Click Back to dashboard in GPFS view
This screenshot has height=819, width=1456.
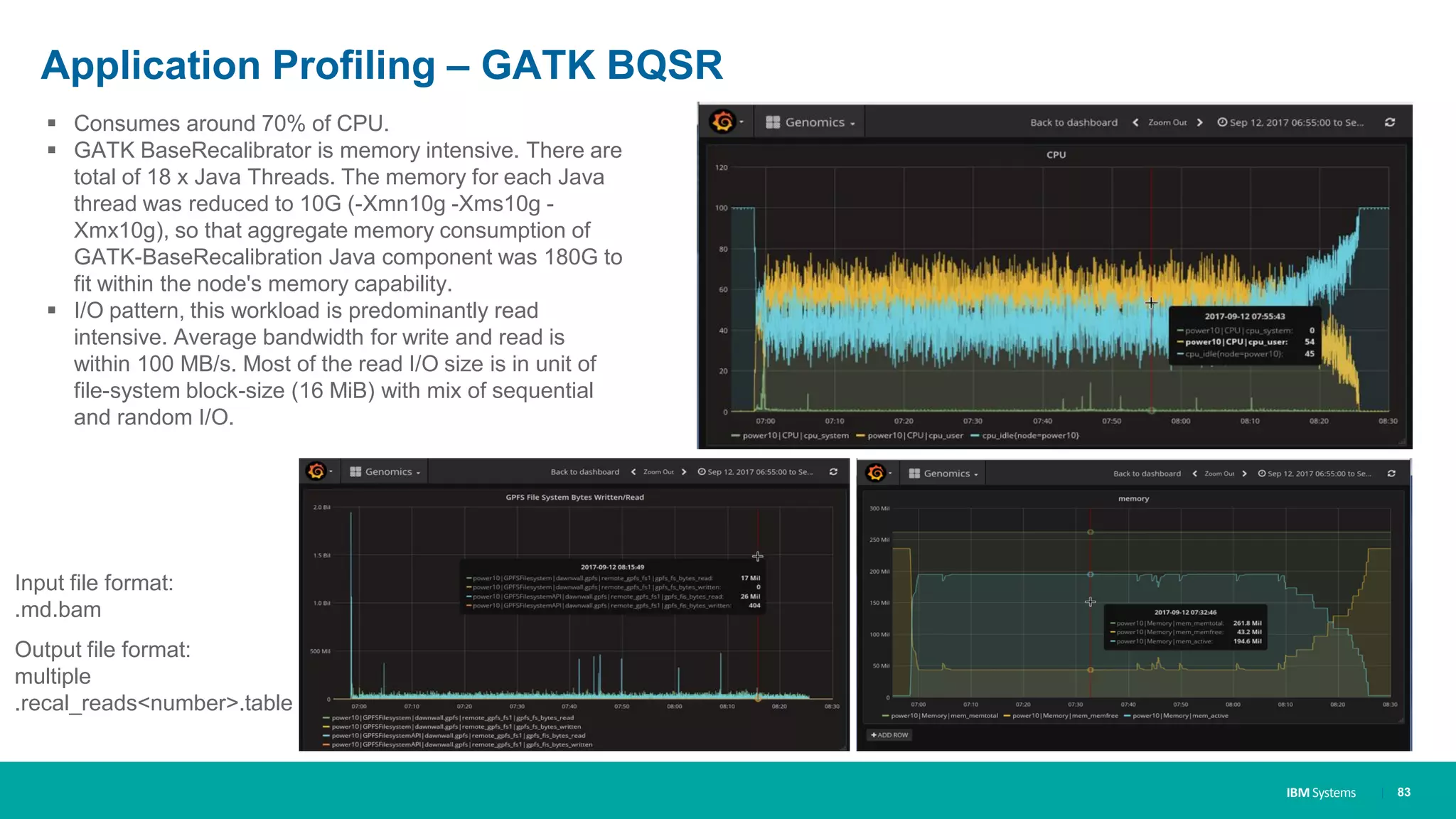pos(584,472)
